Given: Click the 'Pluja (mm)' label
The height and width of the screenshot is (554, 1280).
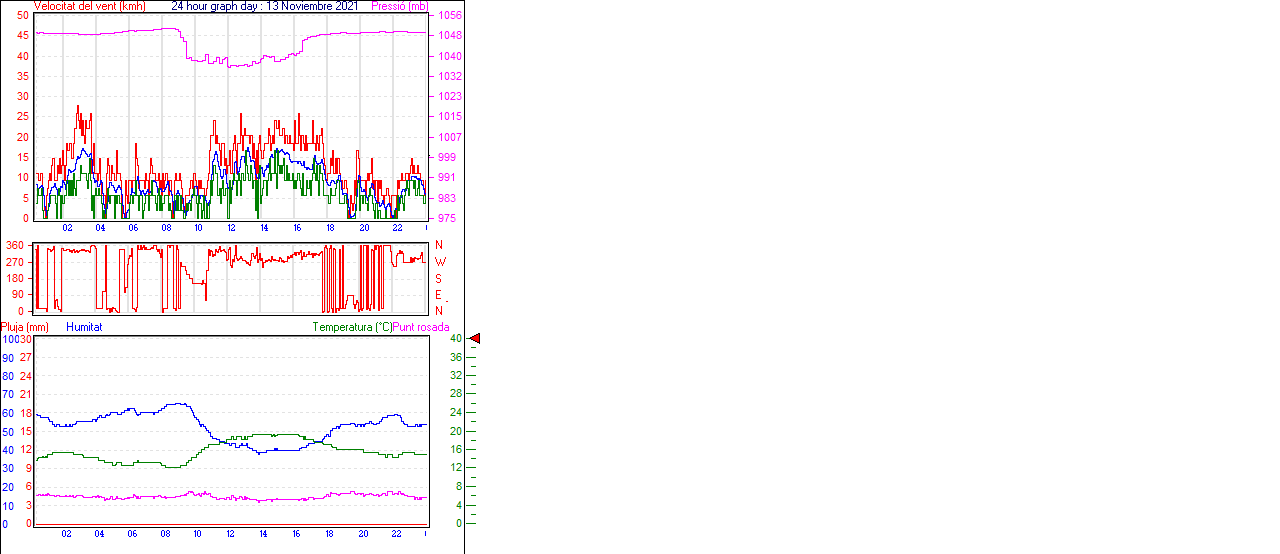Looking at the screenshot, I should pos(25,327).
